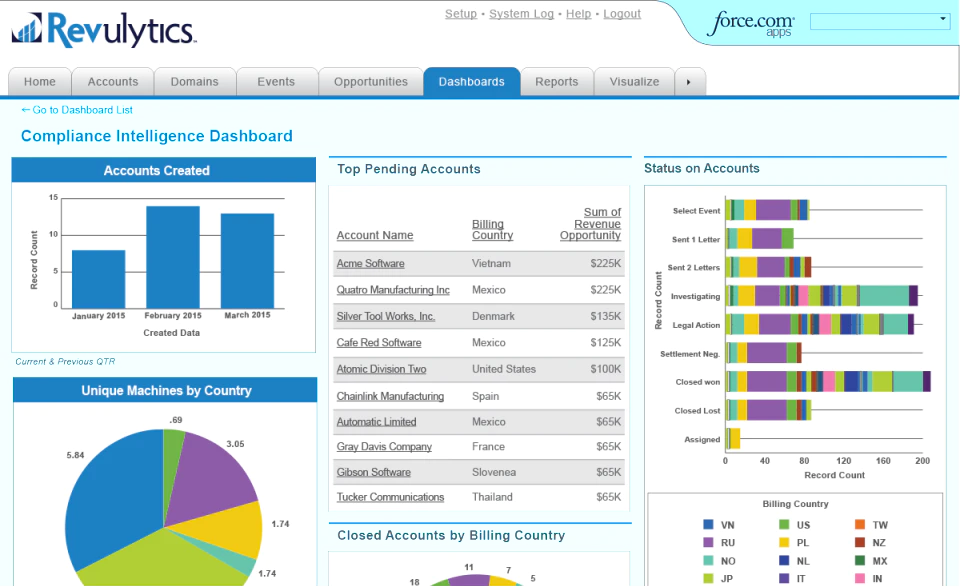Click the TW orange legend swatch
This screenshot has height=587, width=960.
click(860, 525)
